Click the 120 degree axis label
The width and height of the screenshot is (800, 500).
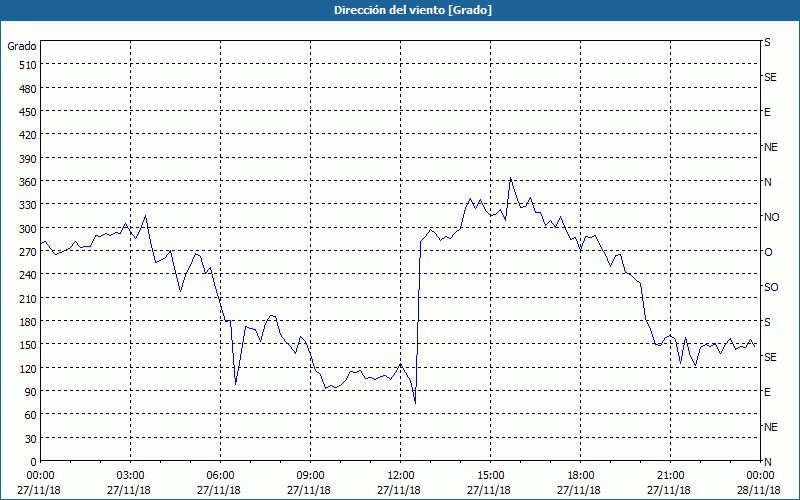click(x=28, y=368)
